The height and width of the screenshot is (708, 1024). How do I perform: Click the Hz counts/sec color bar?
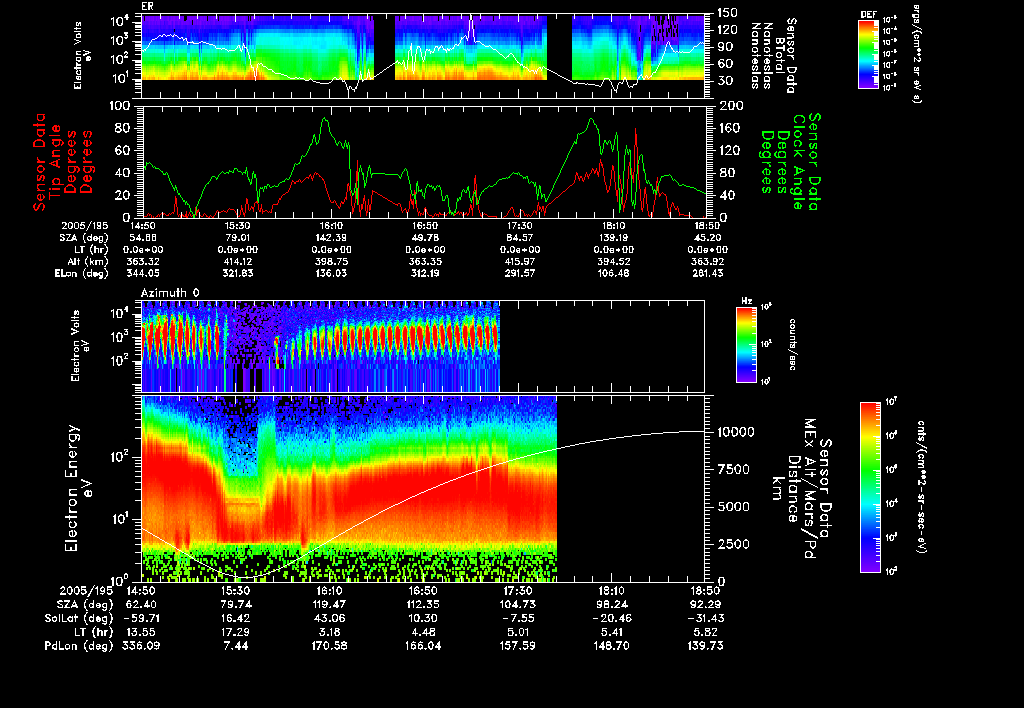click(x=746, y=345)
